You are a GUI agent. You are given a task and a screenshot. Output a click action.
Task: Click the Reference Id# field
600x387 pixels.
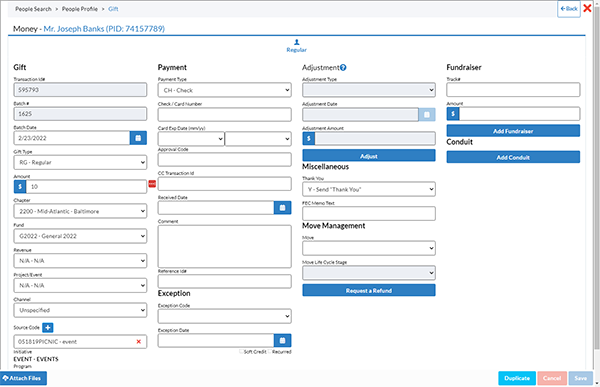(x=225, y=281)
